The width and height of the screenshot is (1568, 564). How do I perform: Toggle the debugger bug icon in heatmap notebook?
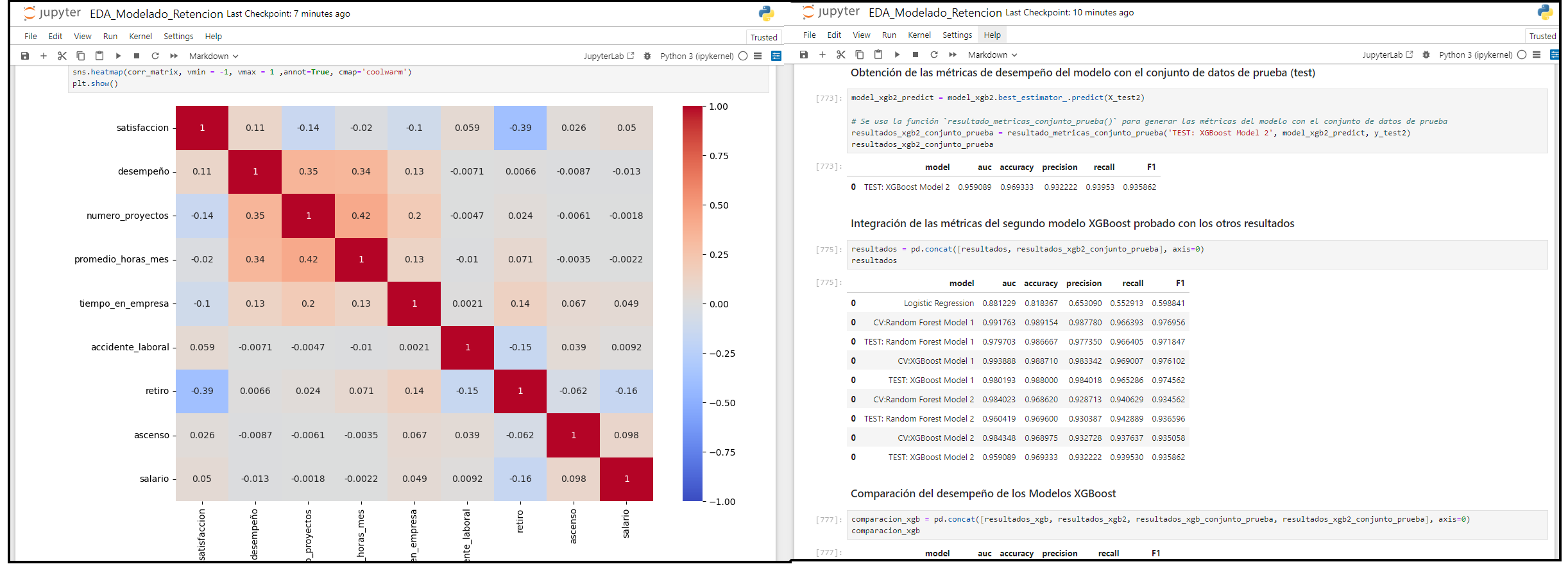tap(647, 56)
